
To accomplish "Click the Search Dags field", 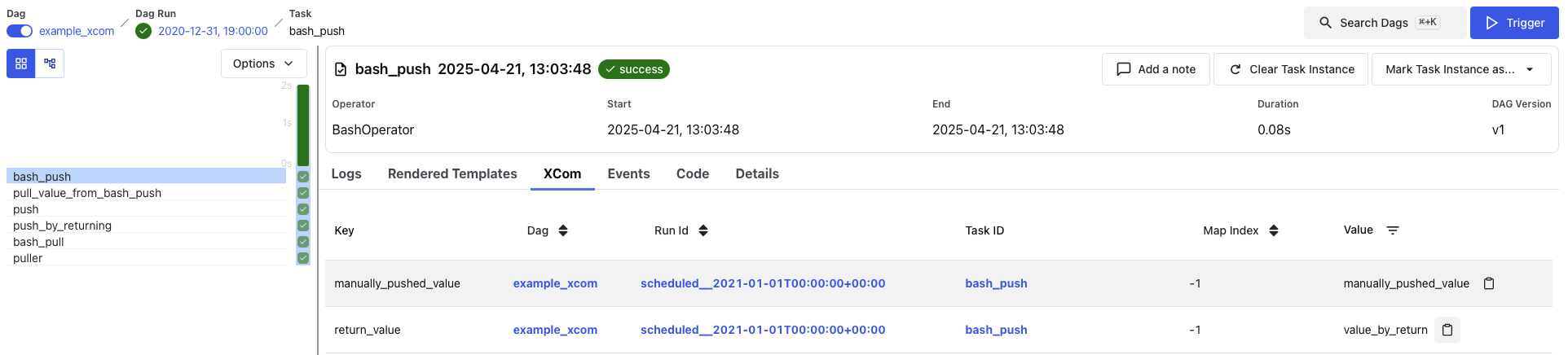I will (x=1384, y=23).
